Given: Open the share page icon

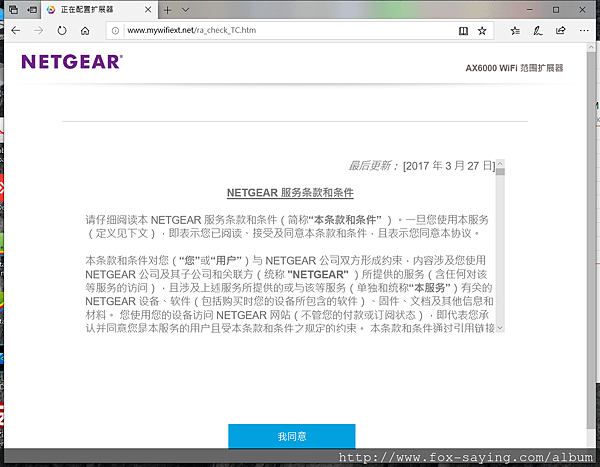Looking at the screenshot, I should click(561, 30).
